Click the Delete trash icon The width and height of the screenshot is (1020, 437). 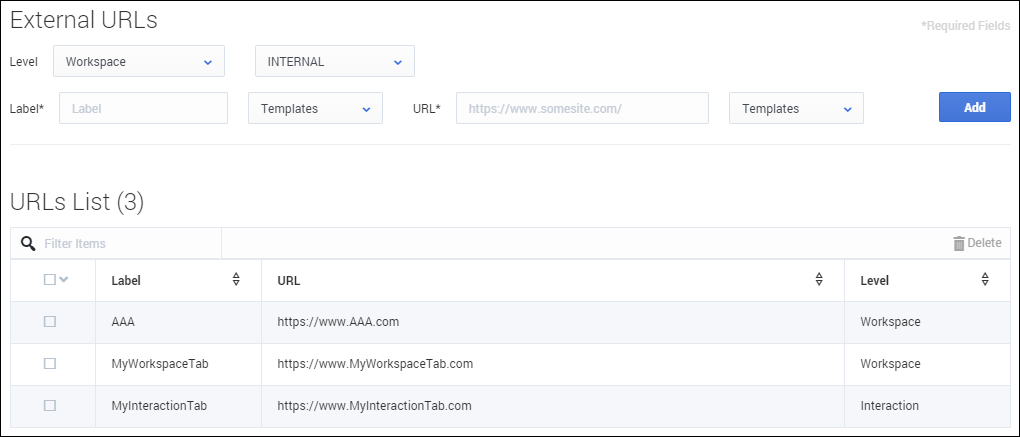tap(958, 243)
